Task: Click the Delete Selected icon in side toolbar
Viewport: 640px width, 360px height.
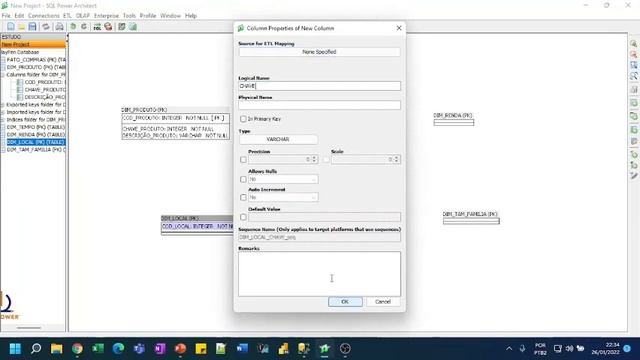Action: click(633, 89)
